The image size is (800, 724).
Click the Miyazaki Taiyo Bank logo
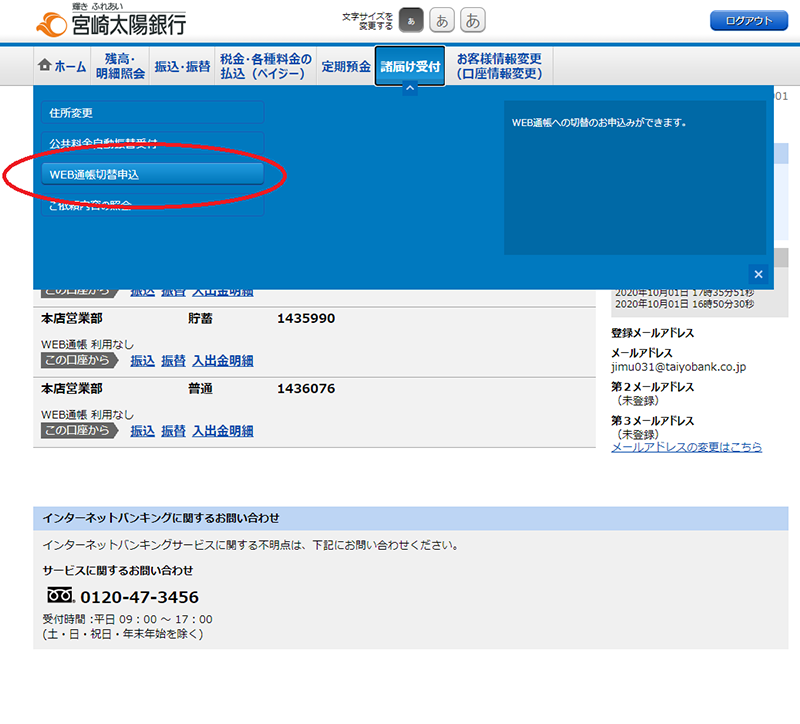[110, 22]
